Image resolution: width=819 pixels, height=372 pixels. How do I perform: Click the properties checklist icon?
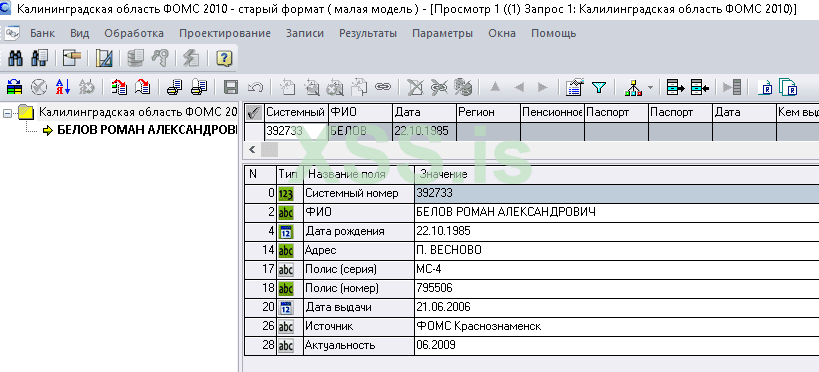(x=574, y=87)
